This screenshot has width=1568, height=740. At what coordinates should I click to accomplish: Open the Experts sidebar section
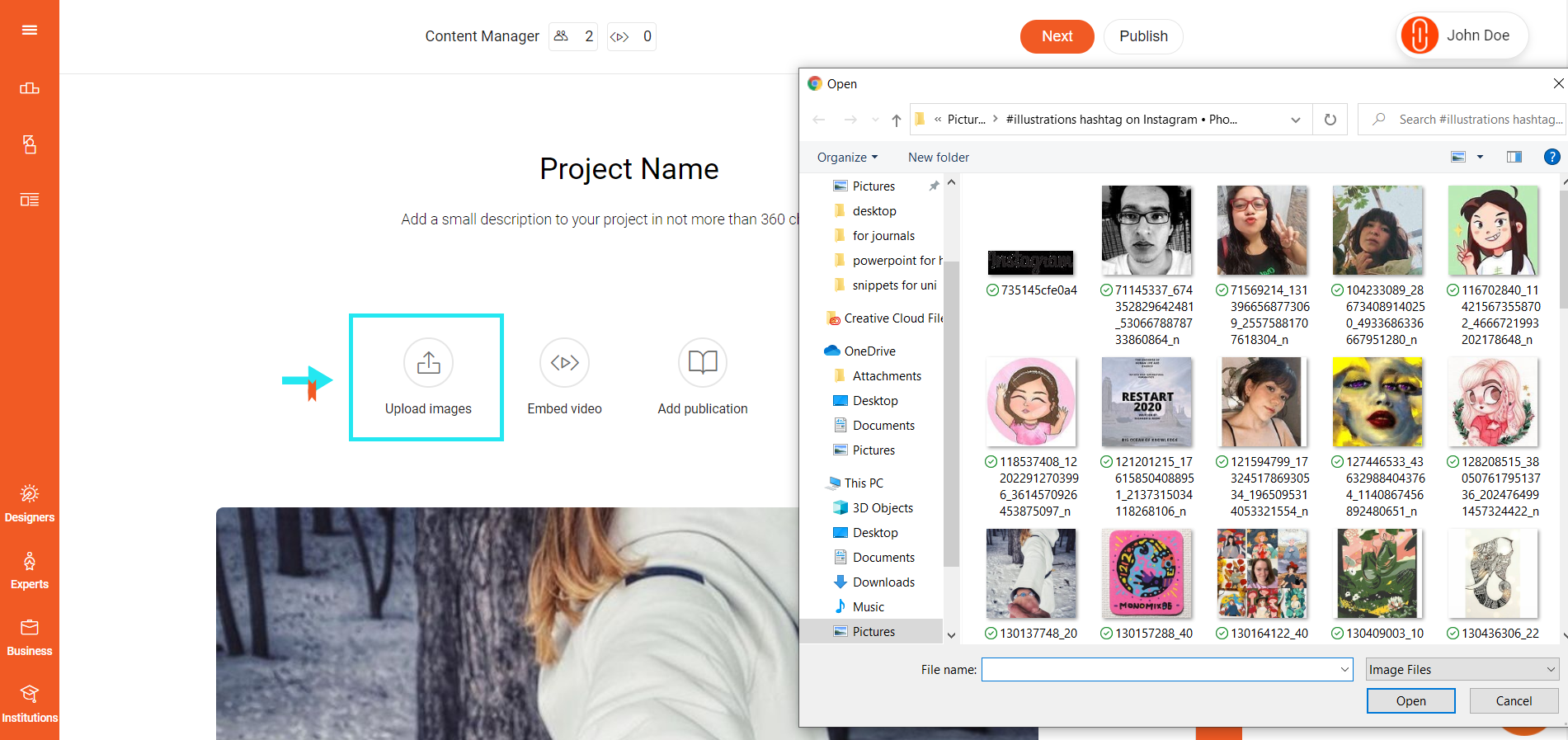(x=30, y=571)
